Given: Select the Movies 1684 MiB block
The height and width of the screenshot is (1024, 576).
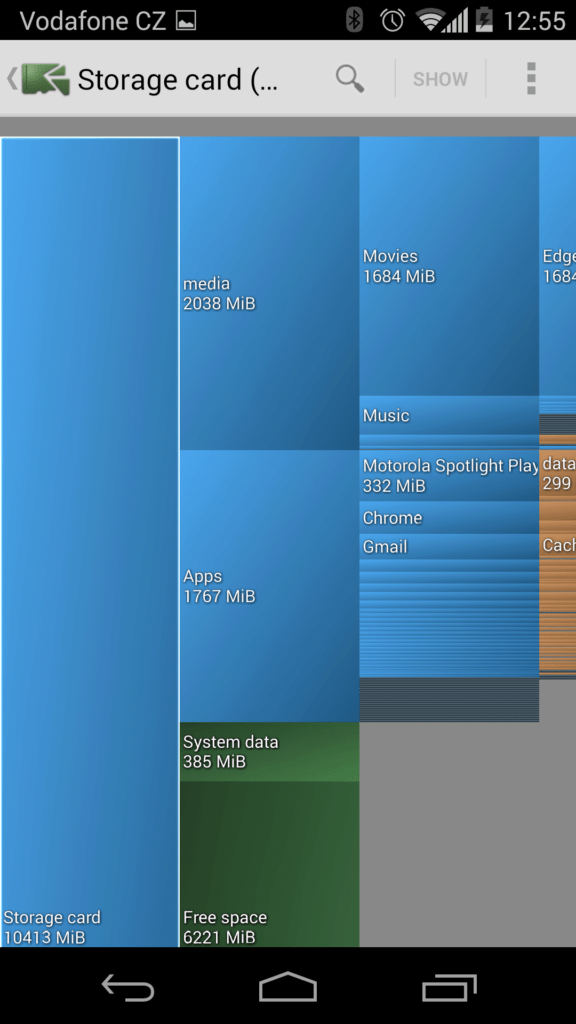Looking at the screenshot, I should pos(449,266).
